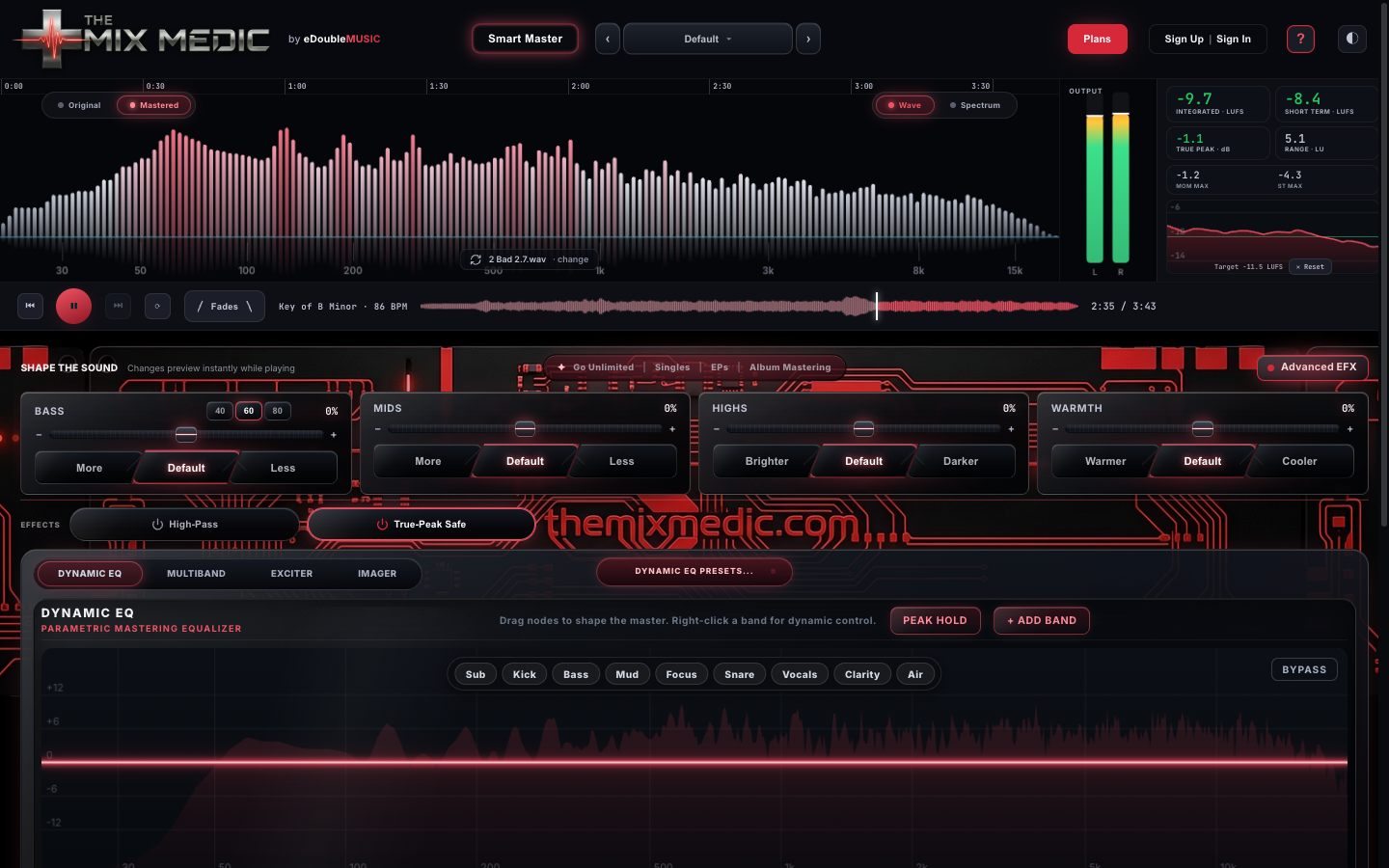This screenshot has height=868, width=1389.
Task: Click the skip-forward transport icon
Action: coord(118,306)
